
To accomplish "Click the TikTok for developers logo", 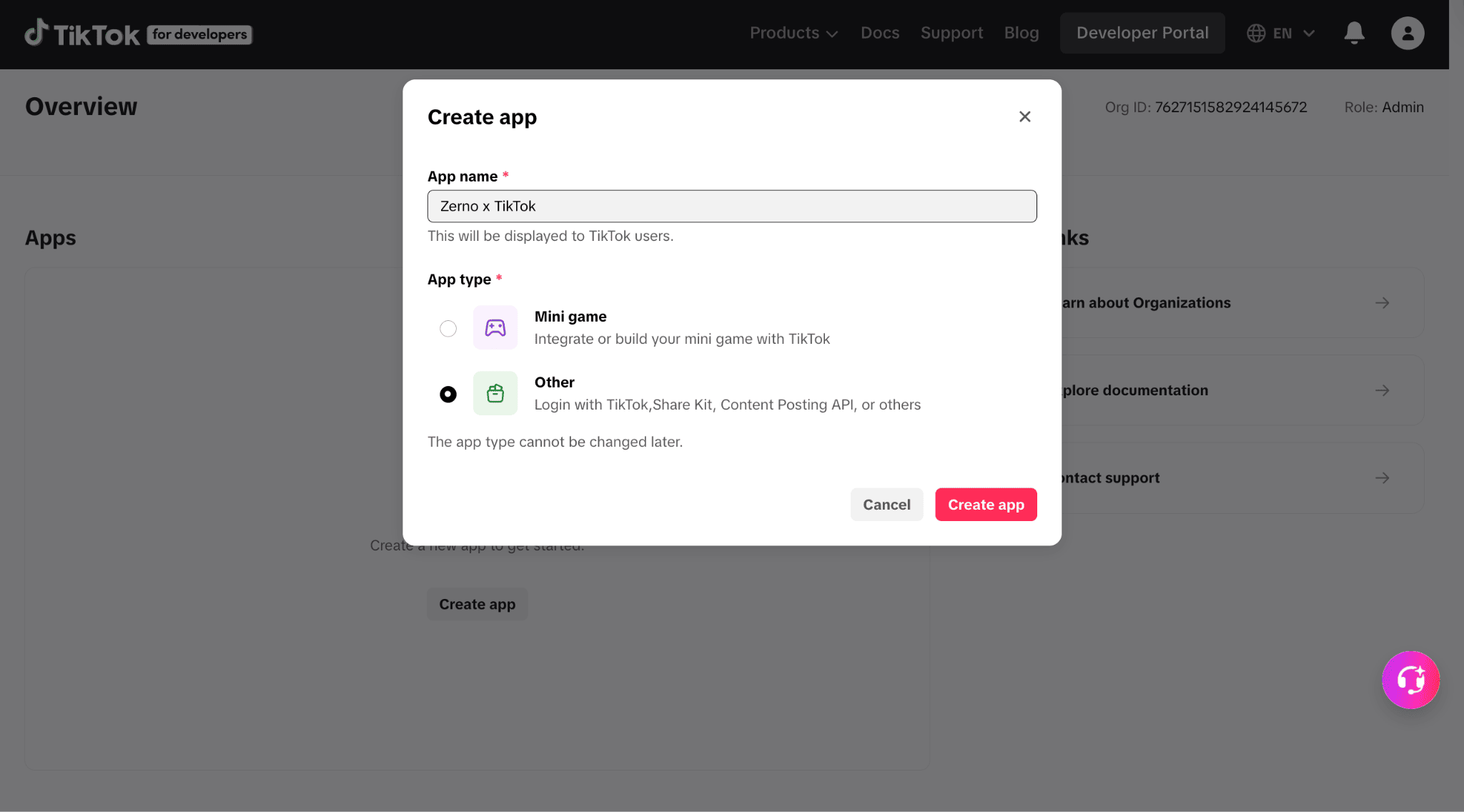I will click(x=139, y=34).
